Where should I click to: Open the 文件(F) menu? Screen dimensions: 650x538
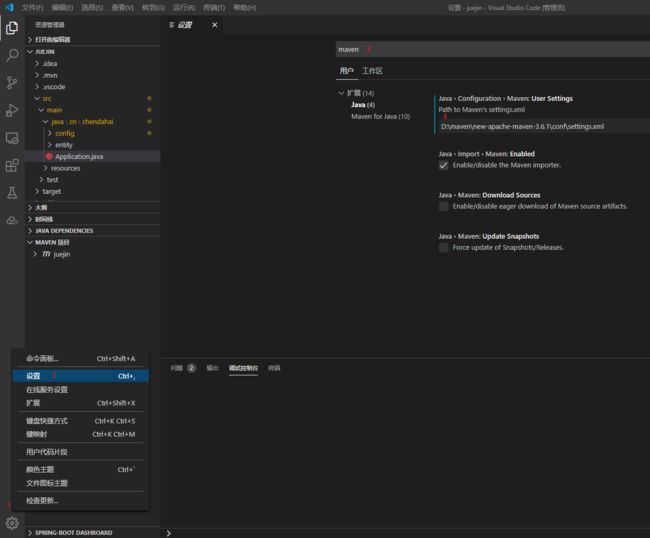(x=33, y=7)
